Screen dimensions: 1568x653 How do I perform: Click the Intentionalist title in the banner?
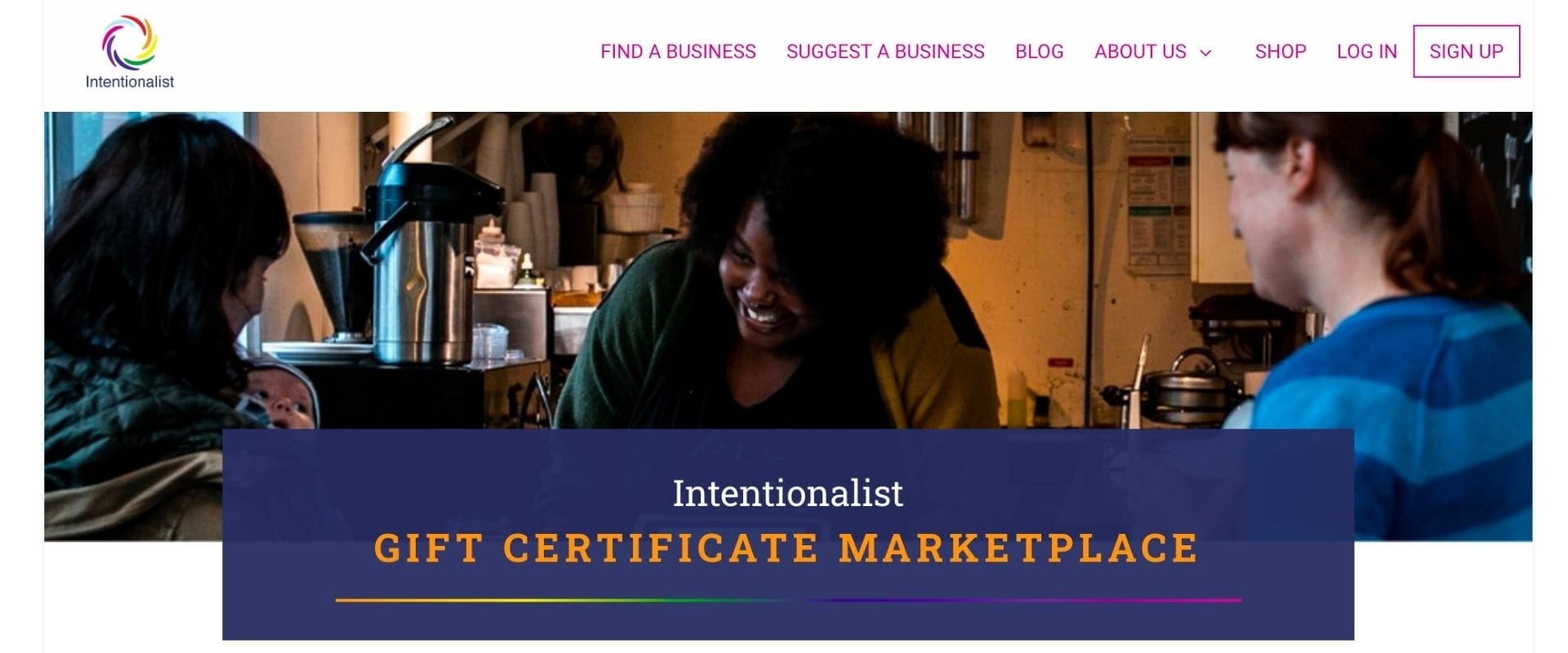[x=787, y=493]
